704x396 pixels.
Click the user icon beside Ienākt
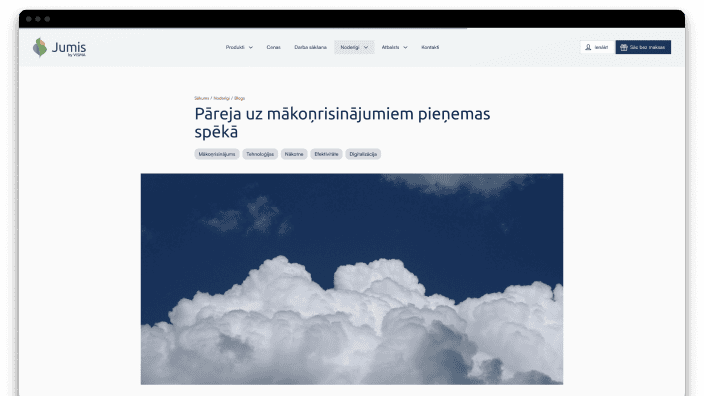pos(588,47)
